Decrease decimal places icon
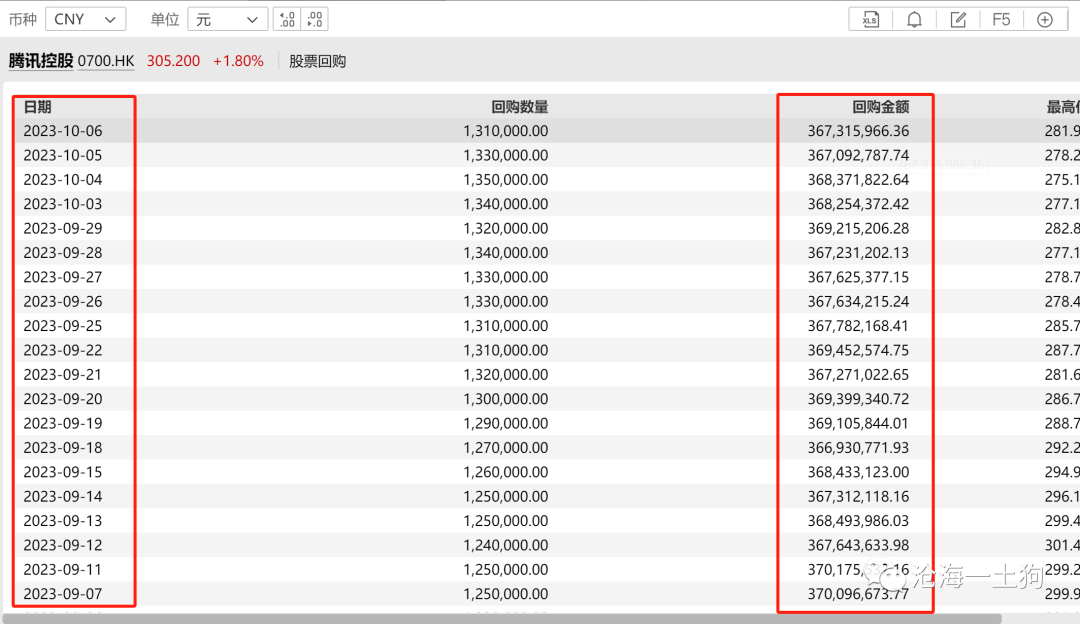 (x=314, y=19)
